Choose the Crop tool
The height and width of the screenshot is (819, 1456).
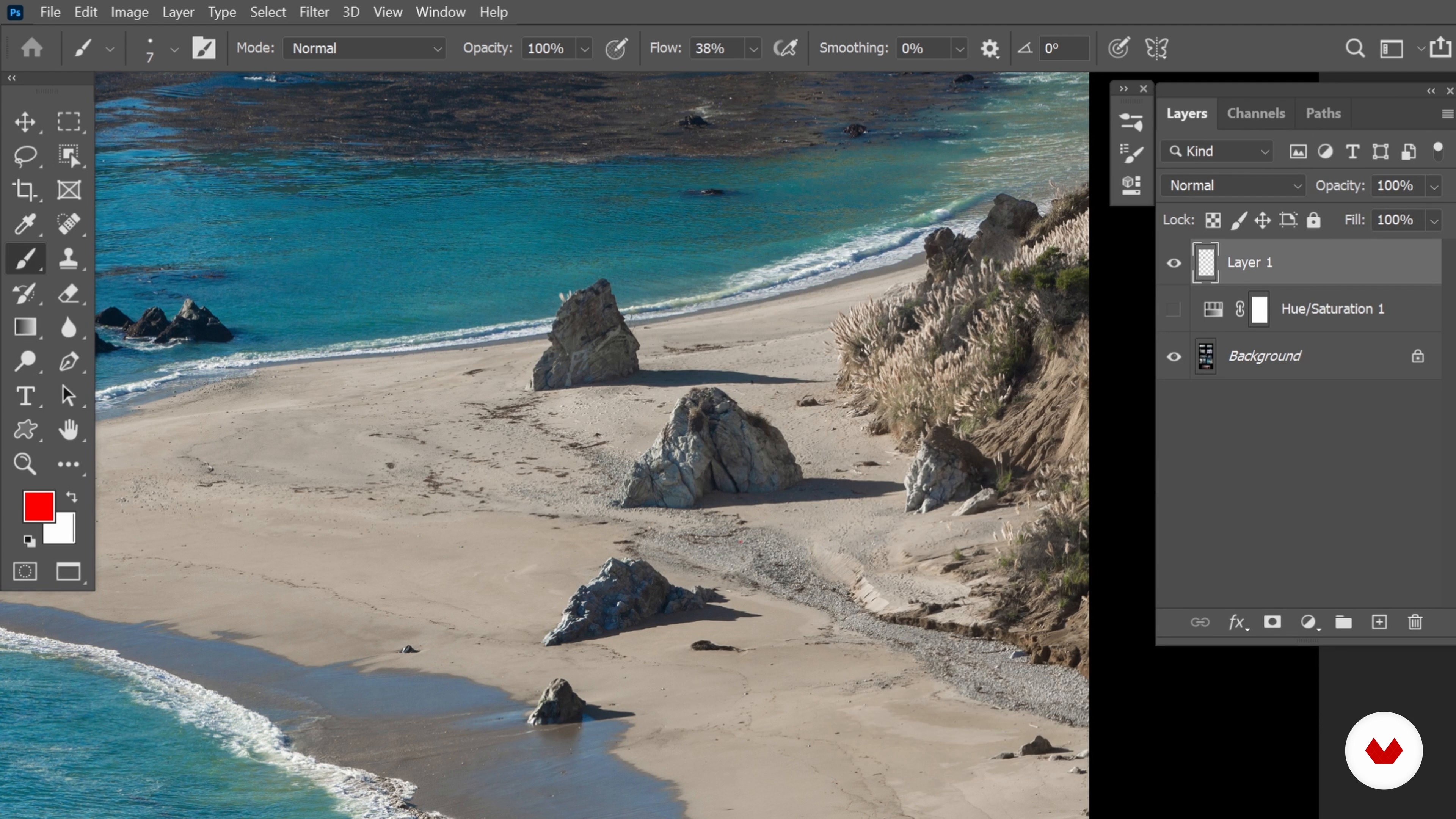coord(25,190)
